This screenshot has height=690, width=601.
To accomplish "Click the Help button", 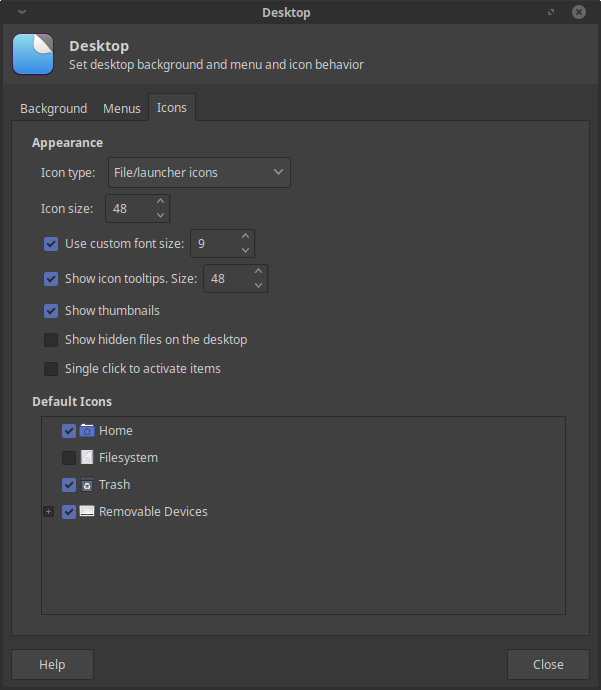I will [x=52, y=664].
